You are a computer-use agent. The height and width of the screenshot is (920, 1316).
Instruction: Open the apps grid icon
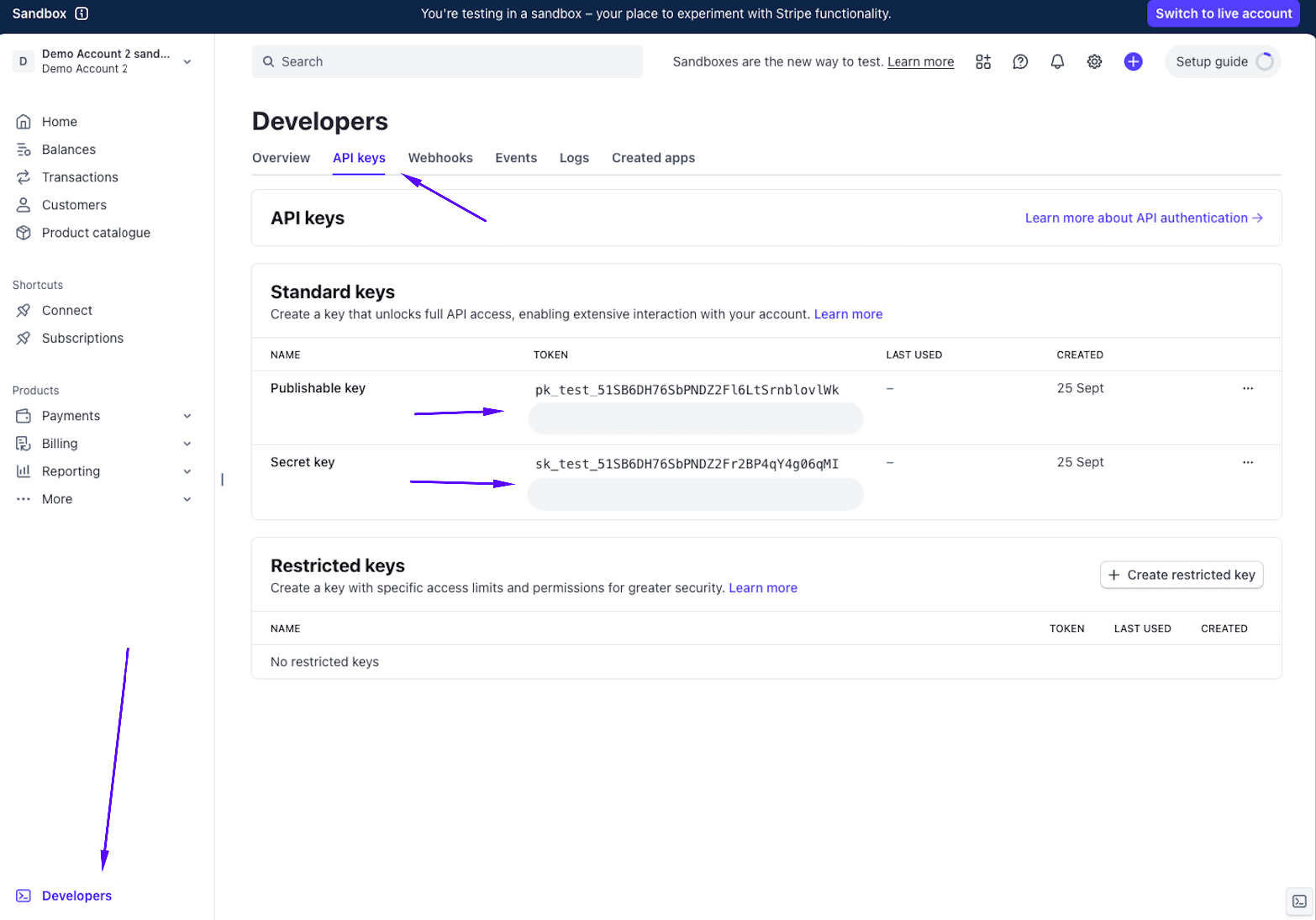[983, 61]
